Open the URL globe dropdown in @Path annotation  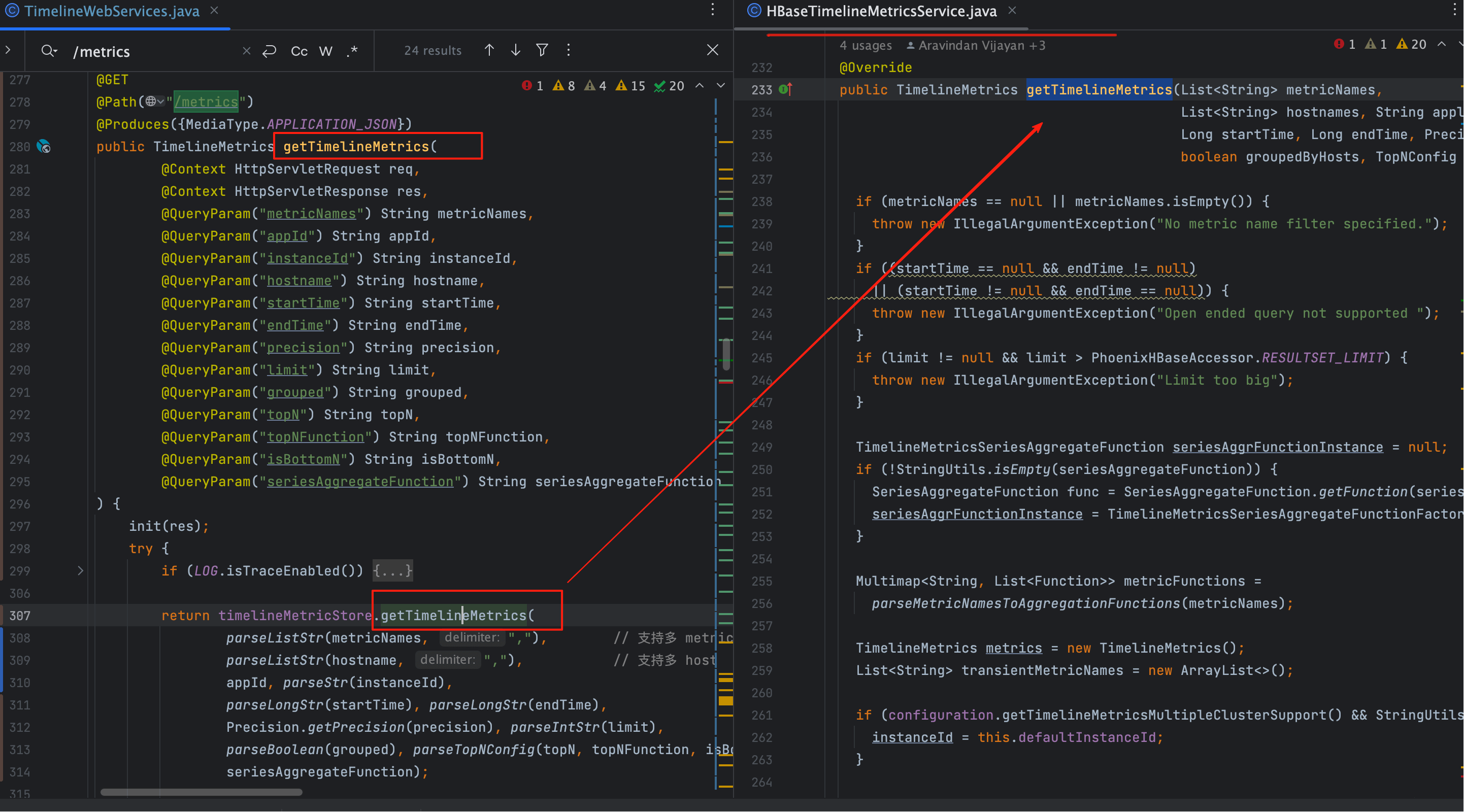[155, 101]
